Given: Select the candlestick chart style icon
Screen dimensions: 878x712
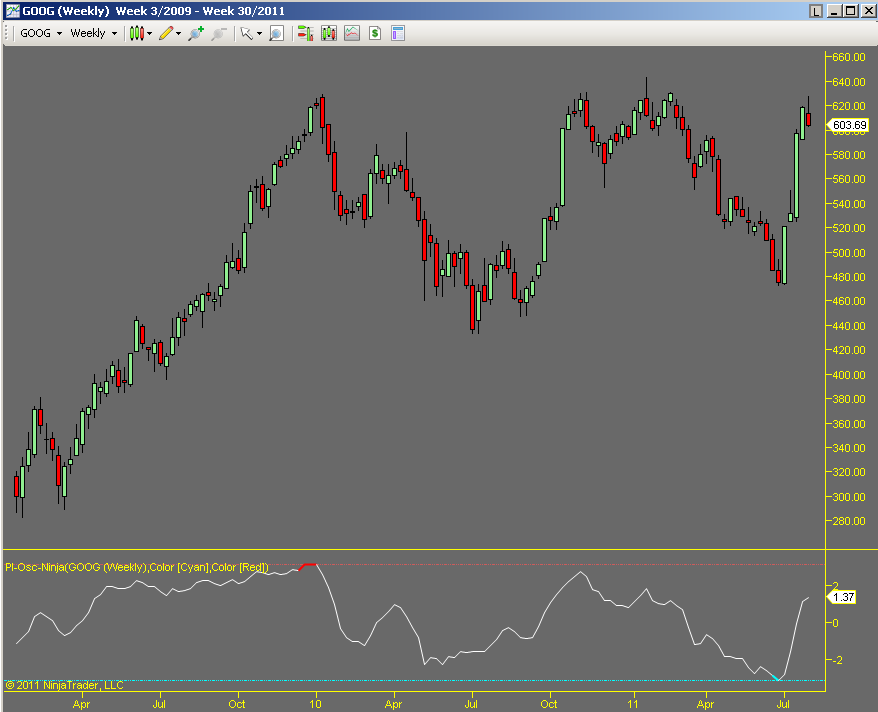Looking at the screenshot, I should click(136, 33).
